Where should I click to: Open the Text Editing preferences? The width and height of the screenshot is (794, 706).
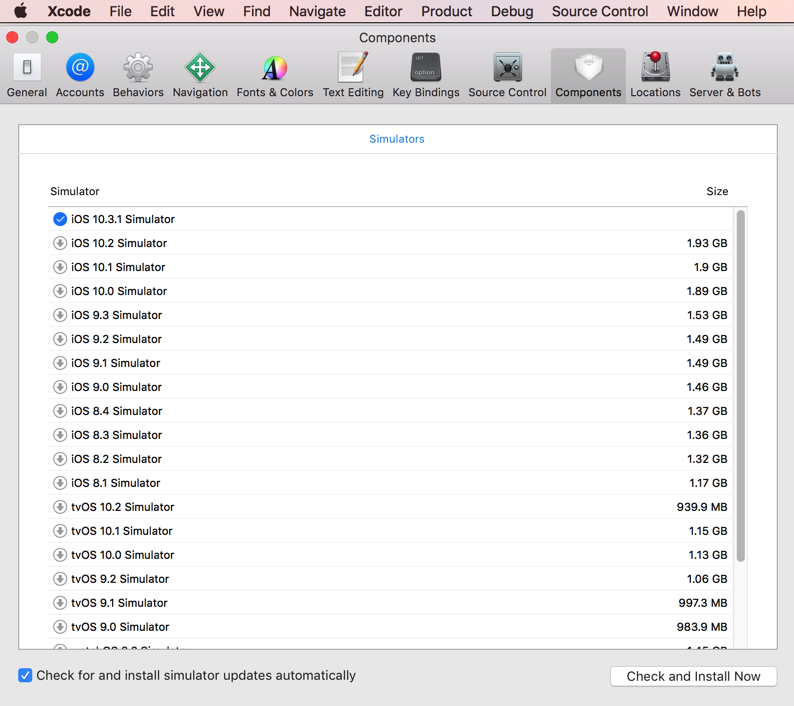pyautogui.click(x=353, y=75)
